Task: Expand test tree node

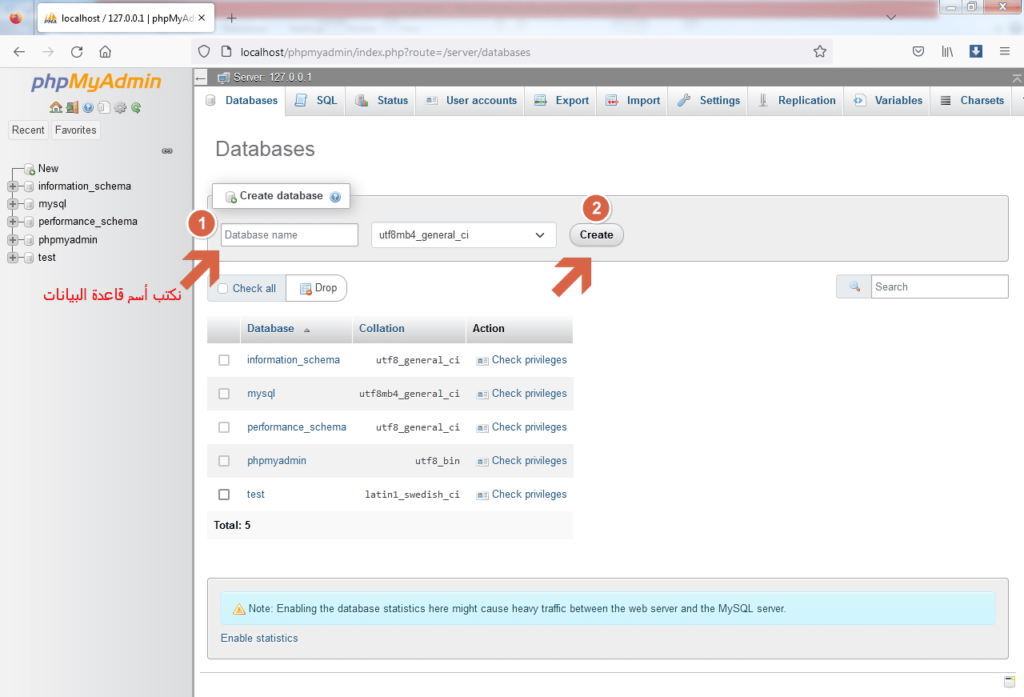Action: (12, 257)
